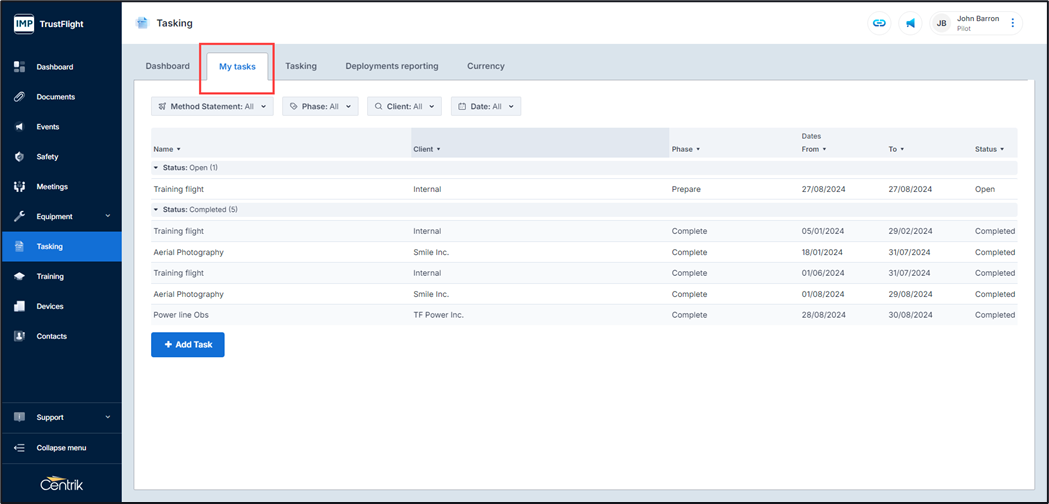Screen dimensions: 1049x504
Task: Open the Date filter dropdown
Action: 485,106
